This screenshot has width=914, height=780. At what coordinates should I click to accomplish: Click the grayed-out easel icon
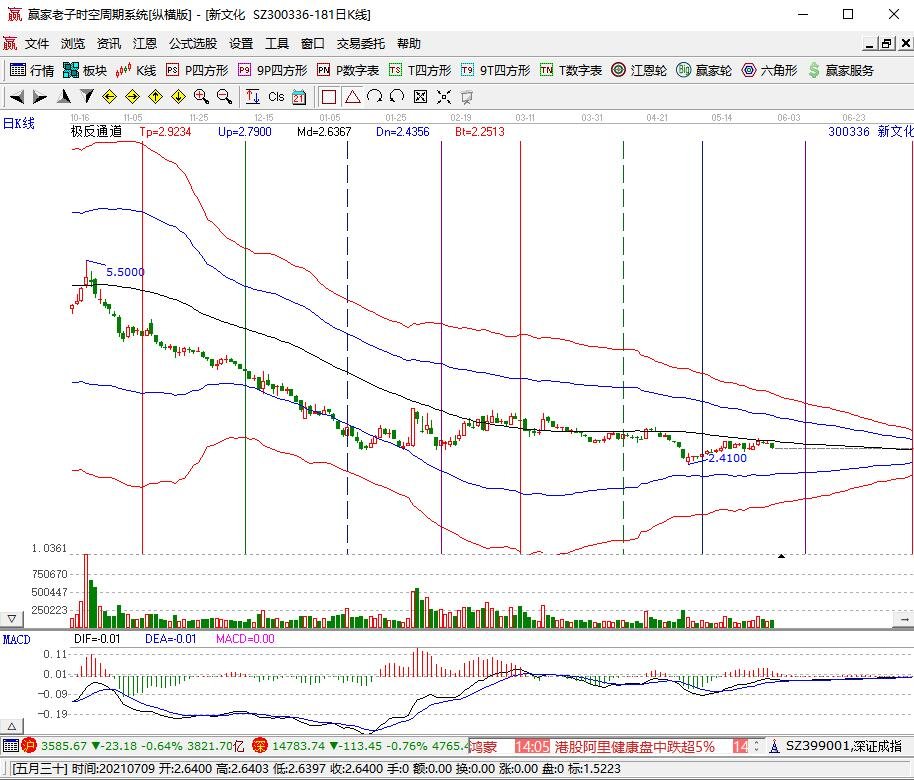(466, 97)
